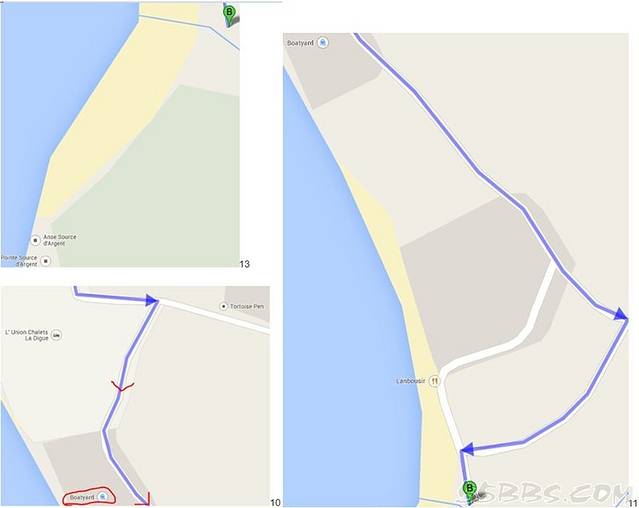The image size is (639, 508).
Task: Click the Lanbousir restaurant icon
Action: (x=435, y=381)
